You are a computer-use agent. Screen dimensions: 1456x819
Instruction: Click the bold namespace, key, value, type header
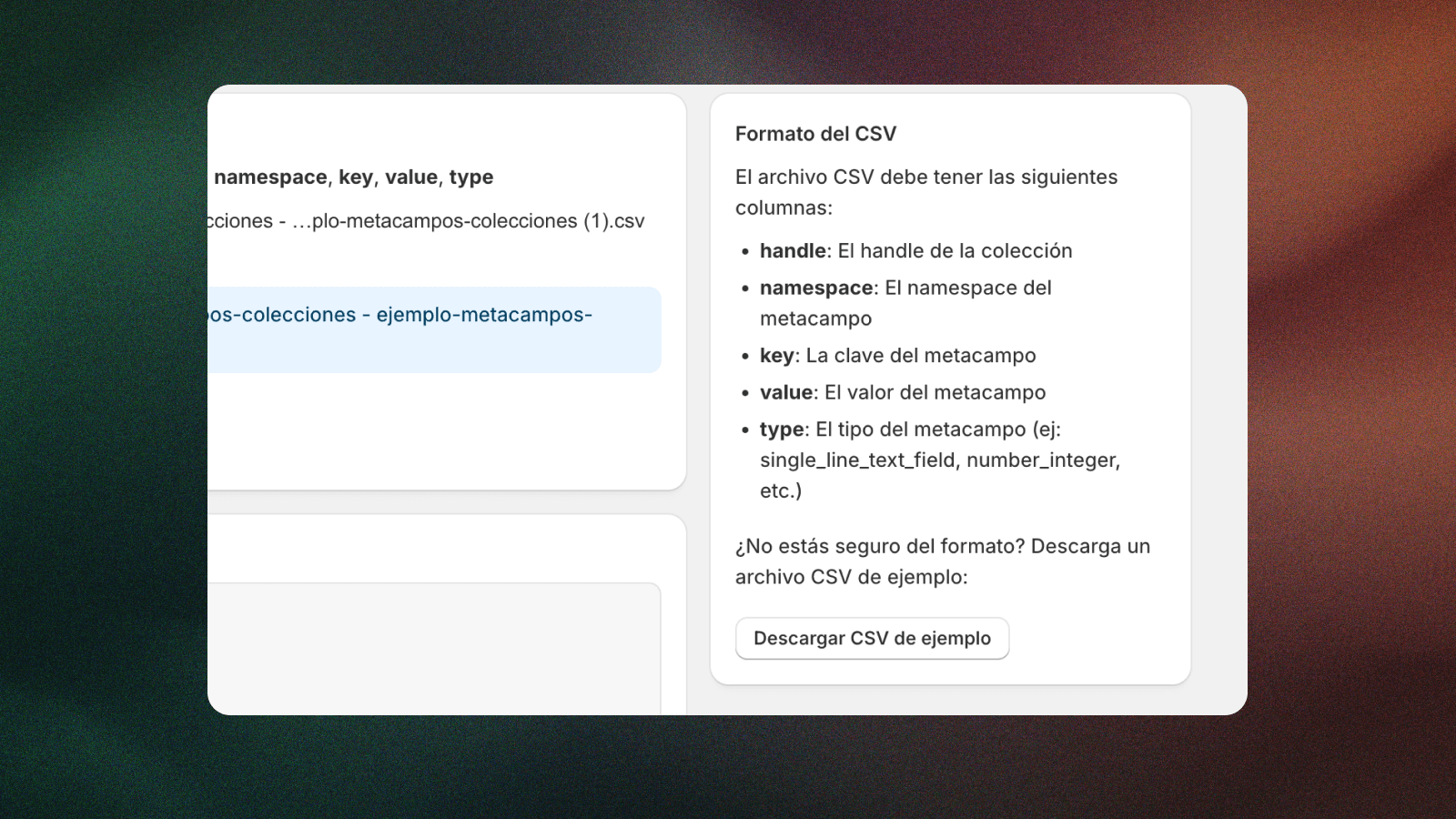[x=353, y=177]
